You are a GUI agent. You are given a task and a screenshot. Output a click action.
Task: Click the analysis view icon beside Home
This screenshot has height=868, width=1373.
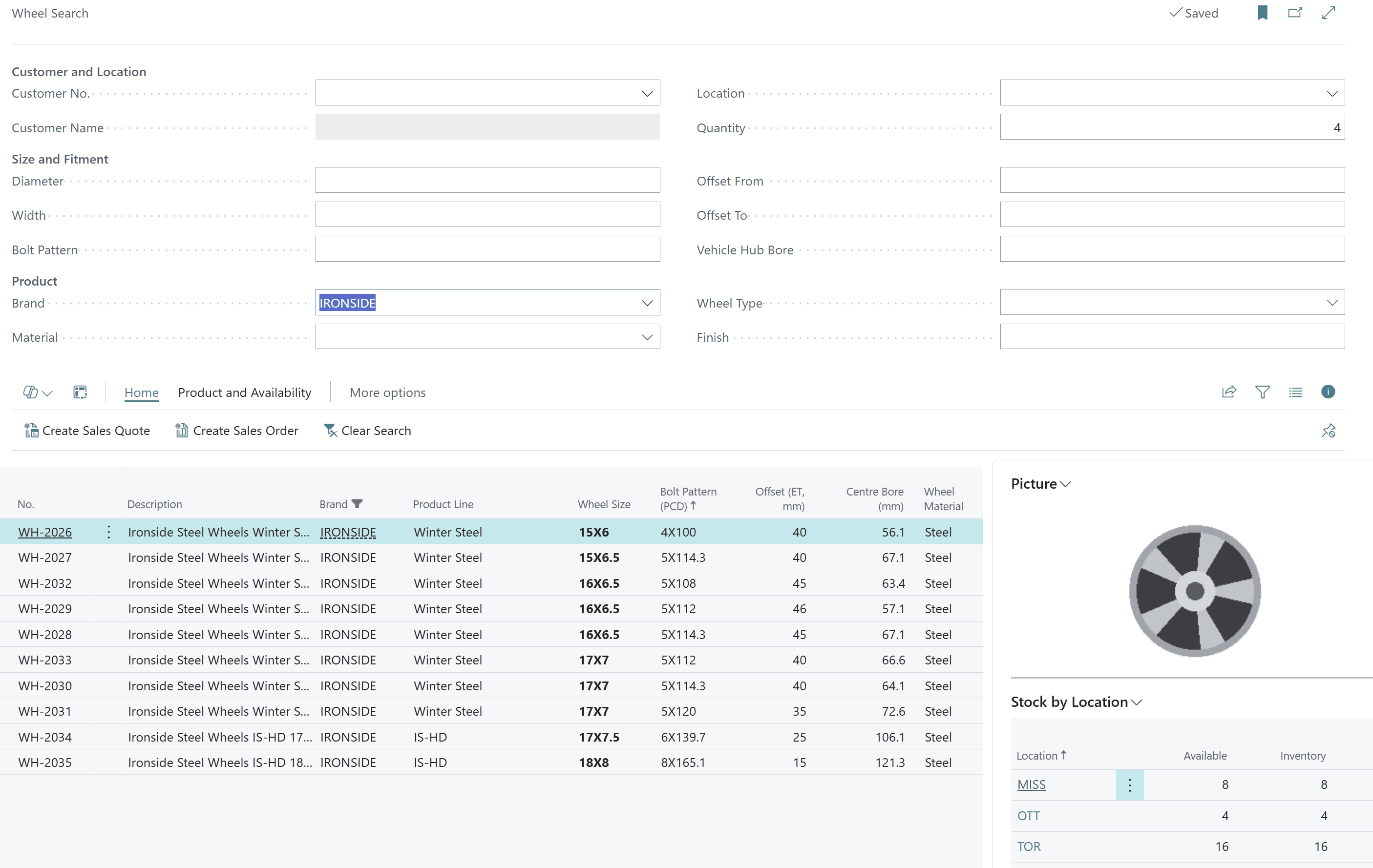click(x=81, y=392)
